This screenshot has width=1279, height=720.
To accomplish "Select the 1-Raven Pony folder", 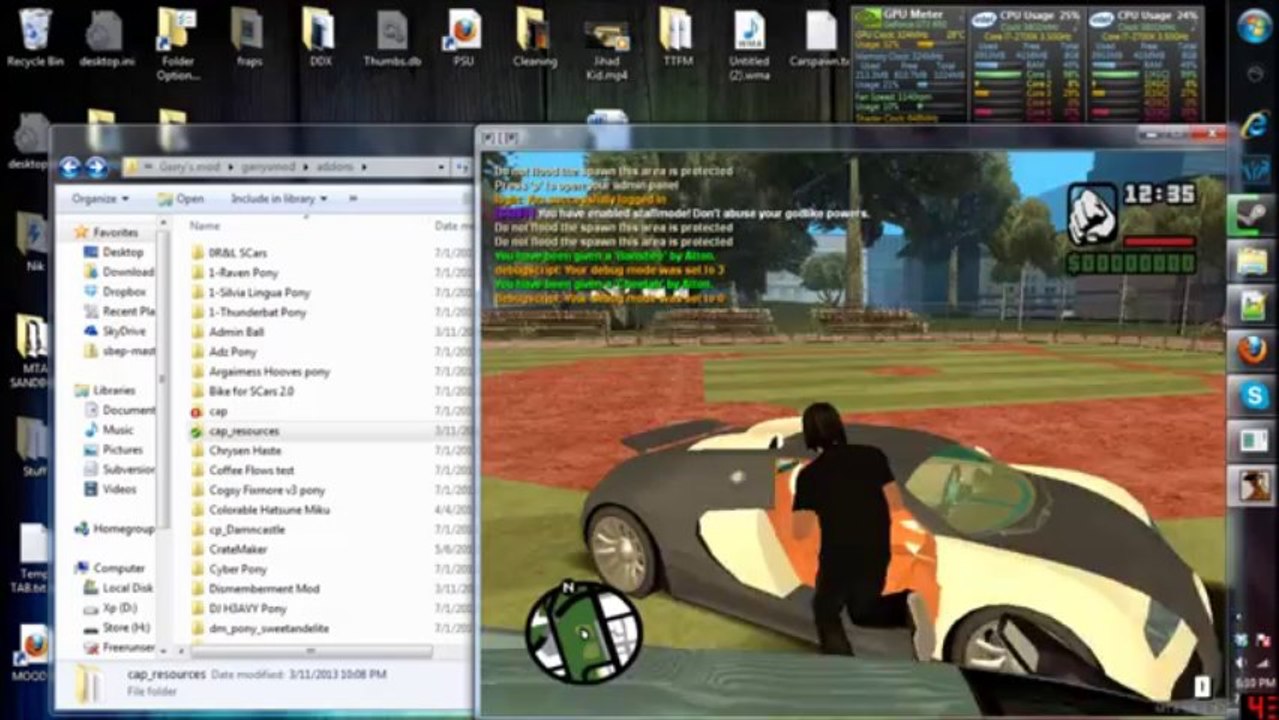I will tap(234, 273).
